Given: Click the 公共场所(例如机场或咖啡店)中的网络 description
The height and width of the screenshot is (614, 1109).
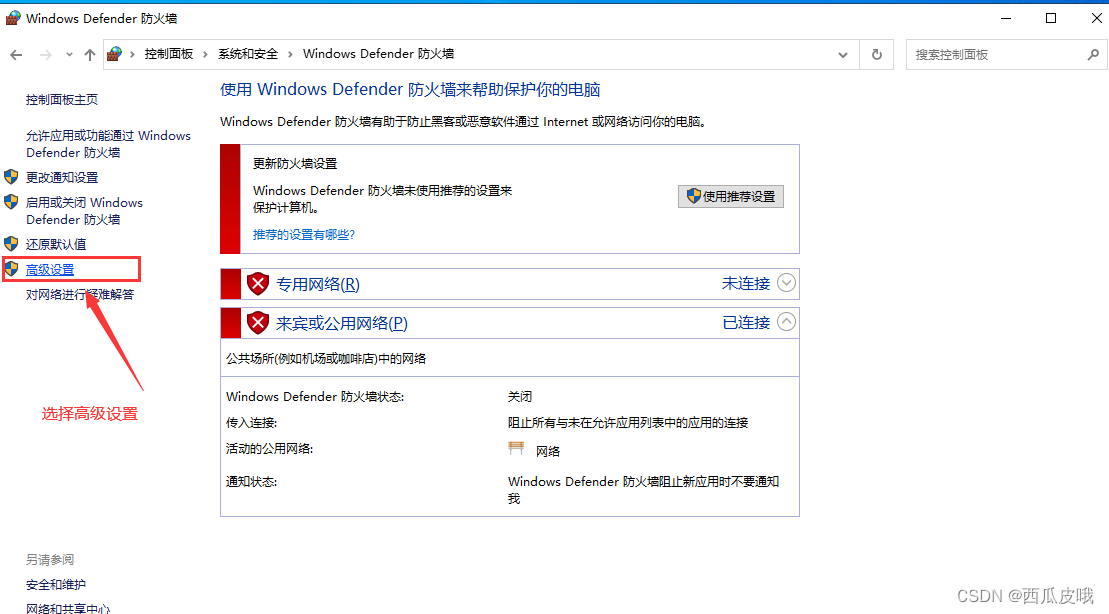Looking at the screenshot, I should 326,359.
